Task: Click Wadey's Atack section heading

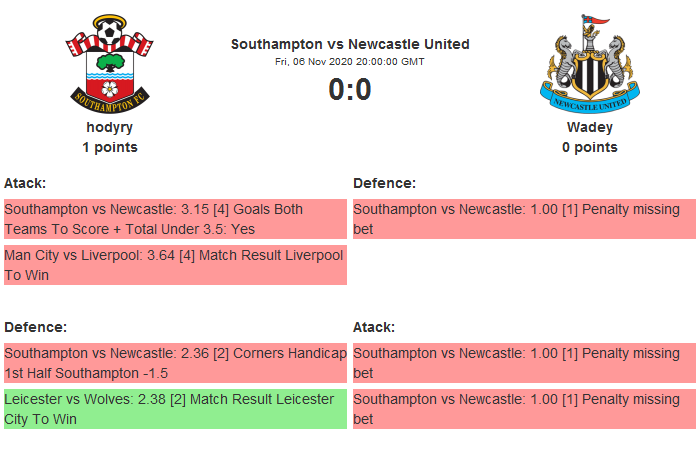Action: tap(374, 327)
